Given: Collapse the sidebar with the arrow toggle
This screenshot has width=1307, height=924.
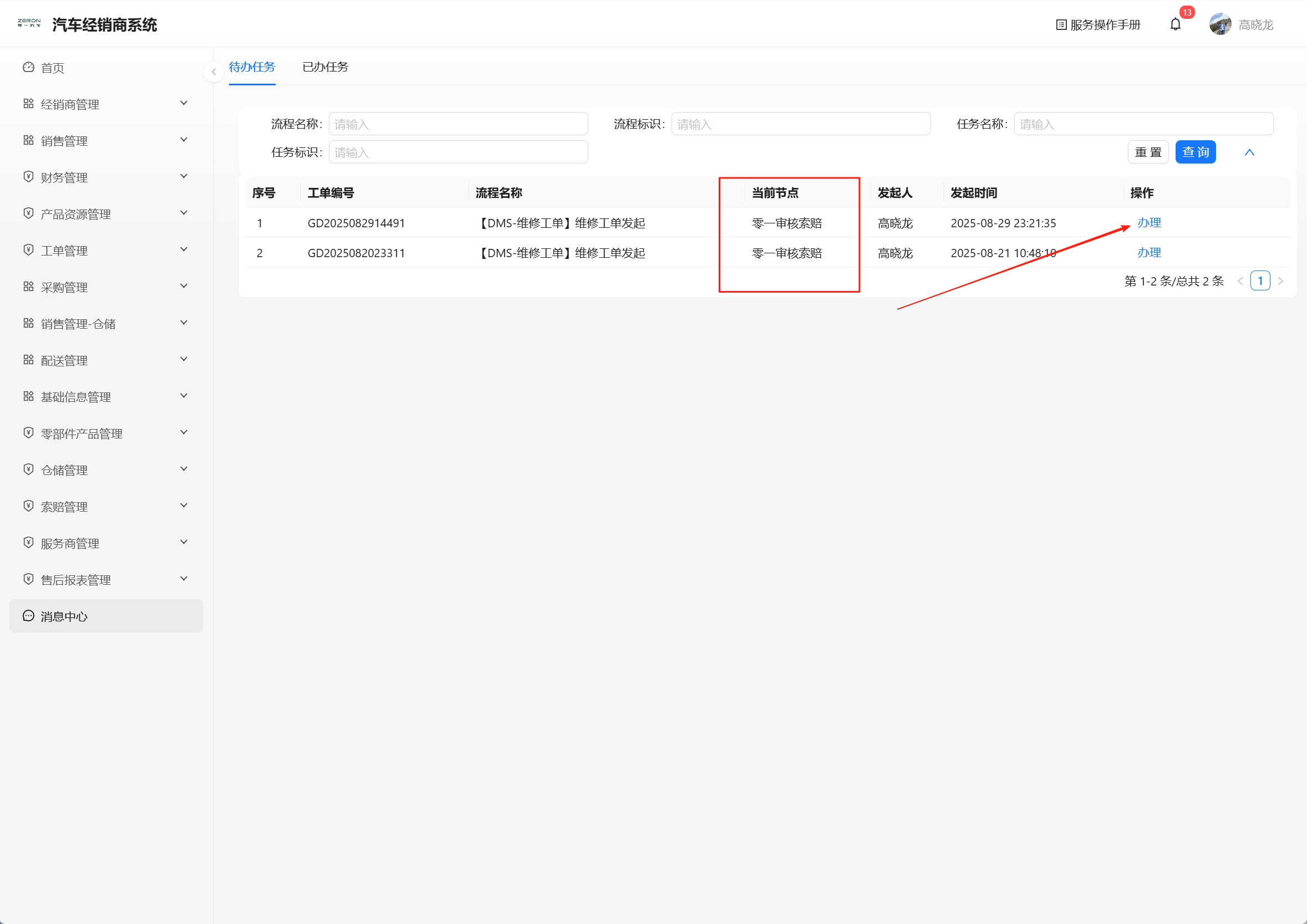Looking at the screenshot, I should coord(213,72).
